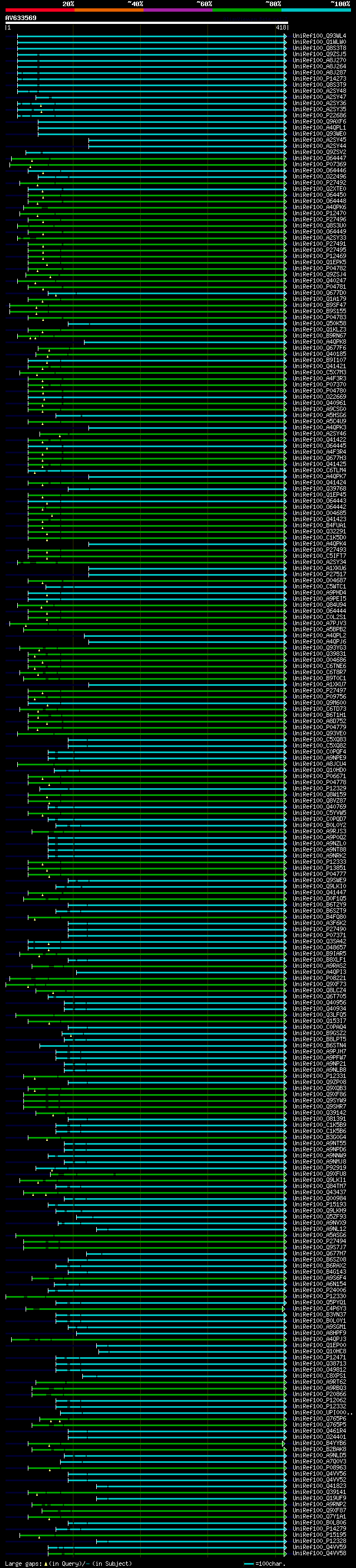Select the label UniRef100_A9RJS3
356x1568 pixels.
pyautogui.click(x=319, y=832)
